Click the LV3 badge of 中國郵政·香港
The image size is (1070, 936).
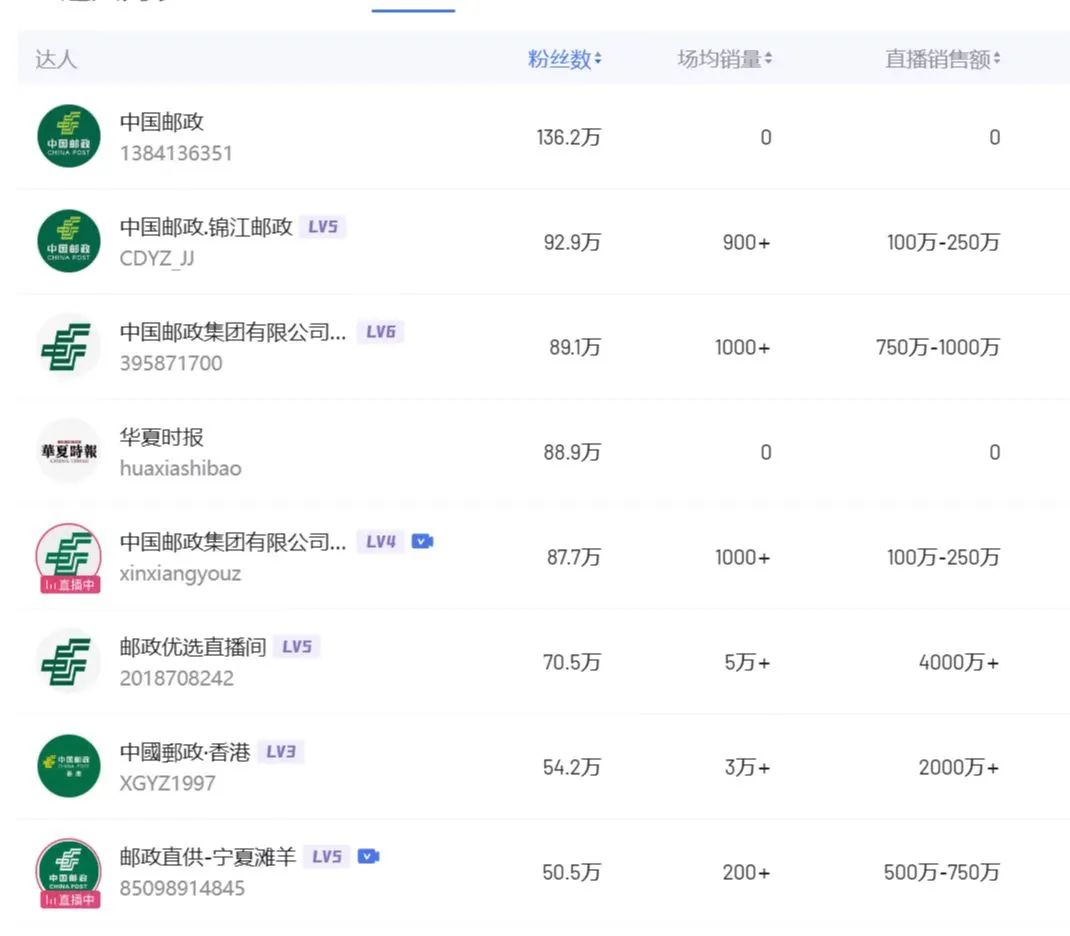281,752
